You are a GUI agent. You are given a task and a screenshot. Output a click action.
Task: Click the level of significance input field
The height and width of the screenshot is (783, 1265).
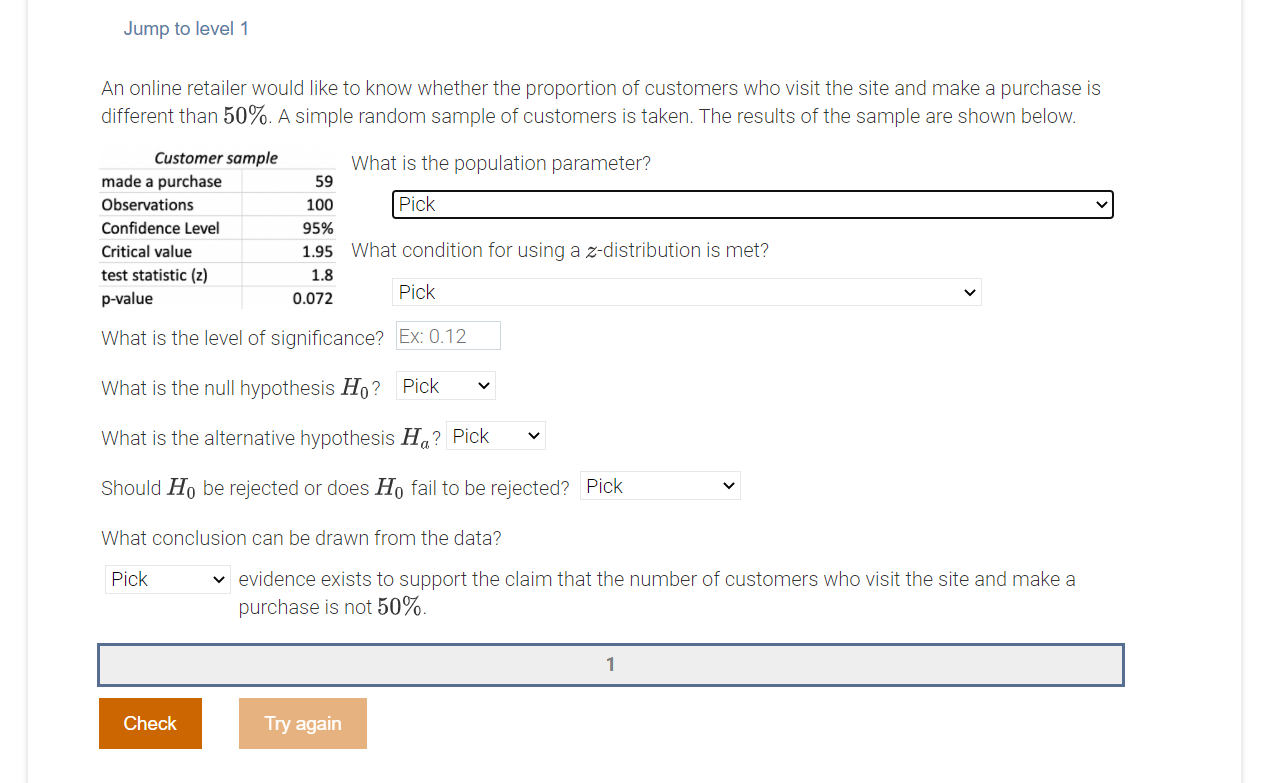click(x=447, y=335)
